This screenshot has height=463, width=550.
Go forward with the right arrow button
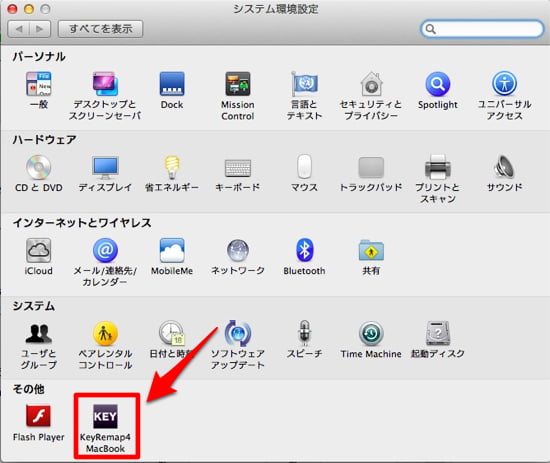40,29
